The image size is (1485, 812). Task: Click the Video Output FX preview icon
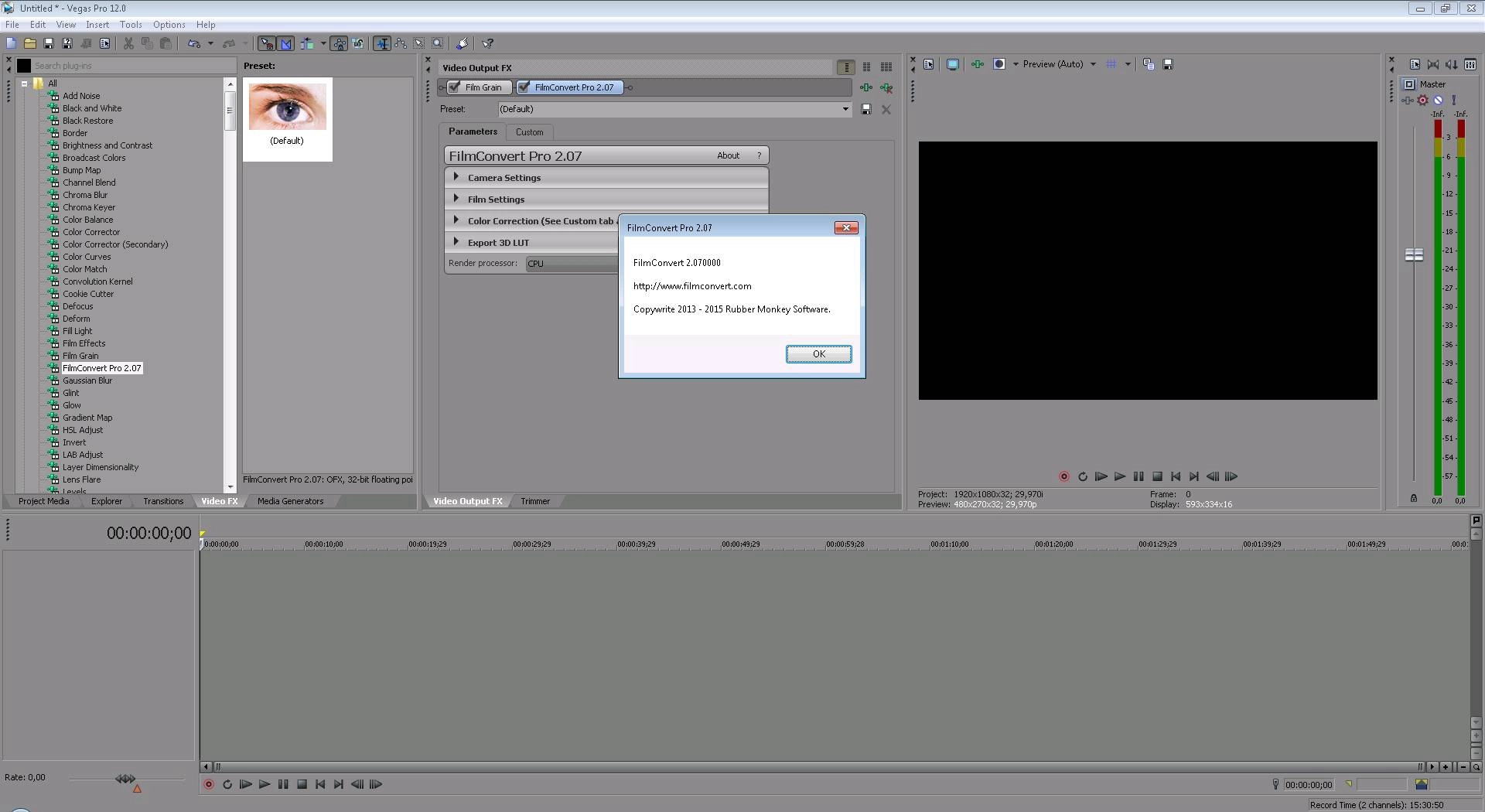(x=978, y=64)
